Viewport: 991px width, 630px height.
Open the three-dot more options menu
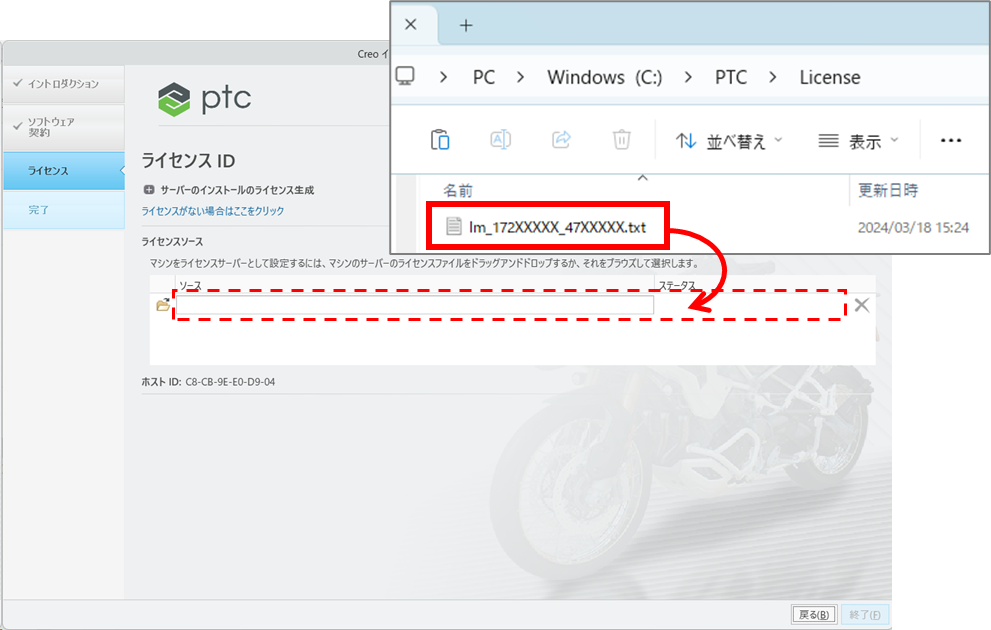(950, 141)
